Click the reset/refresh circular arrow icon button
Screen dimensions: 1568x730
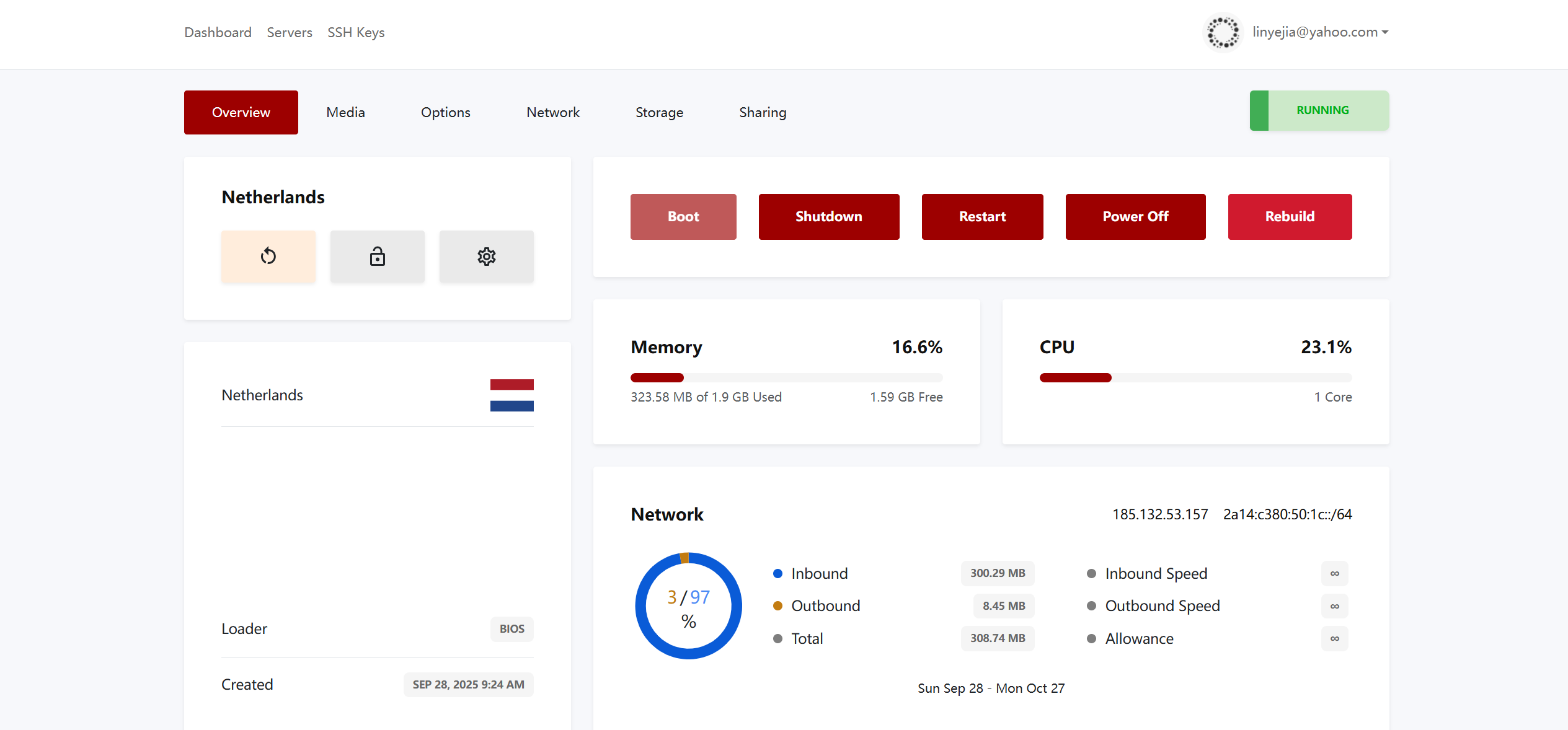click(268, 257)
